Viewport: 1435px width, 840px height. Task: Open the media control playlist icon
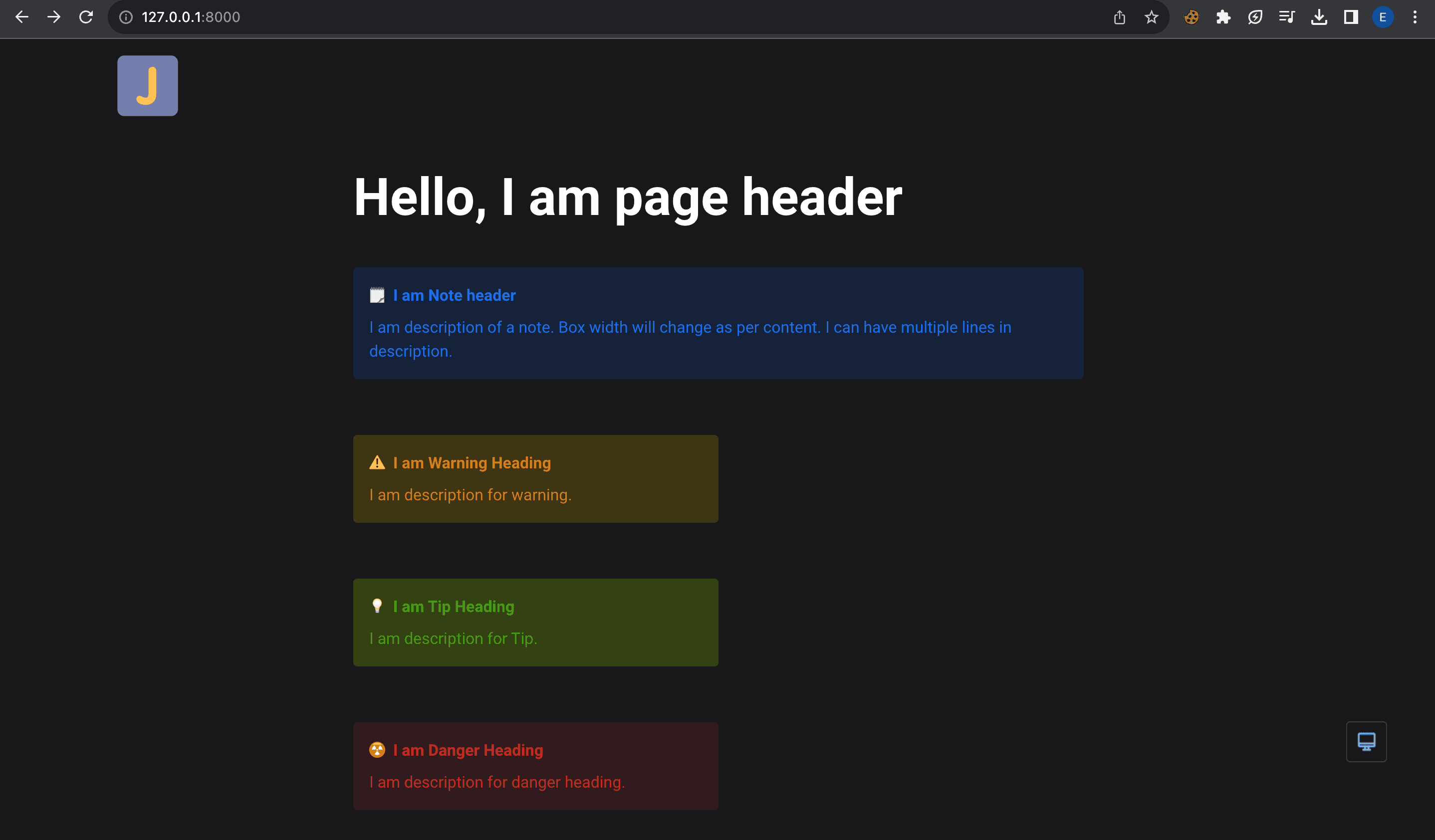[x=1286, y=17]
